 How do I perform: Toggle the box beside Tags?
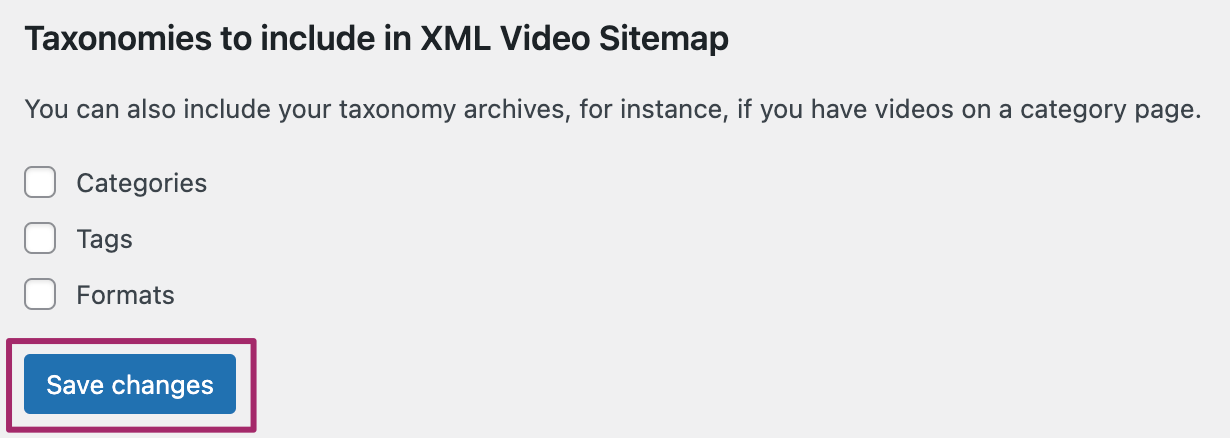(x=40, y=239)
